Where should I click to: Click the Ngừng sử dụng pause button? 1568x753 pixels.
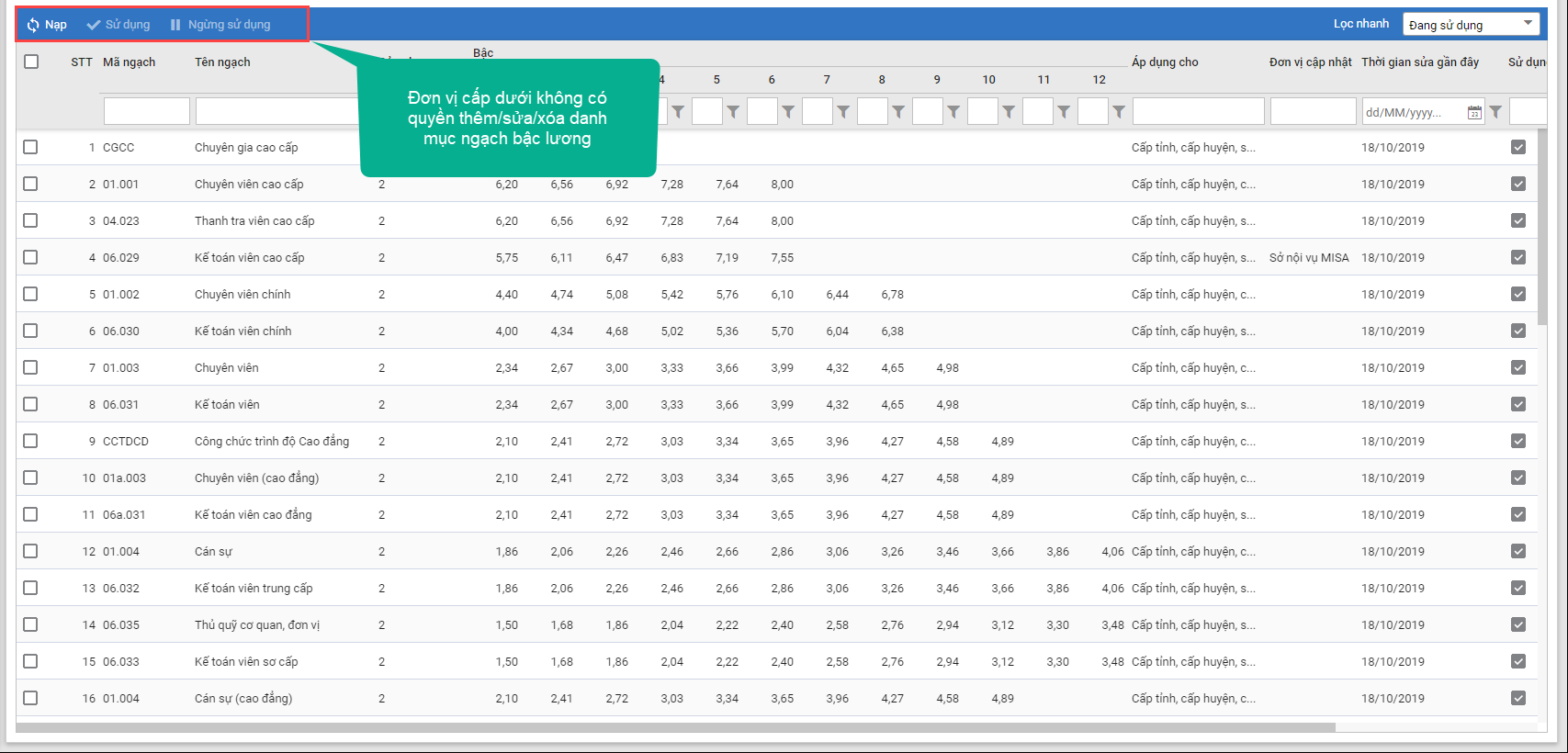pyautogui.click(x=220, y=25)
